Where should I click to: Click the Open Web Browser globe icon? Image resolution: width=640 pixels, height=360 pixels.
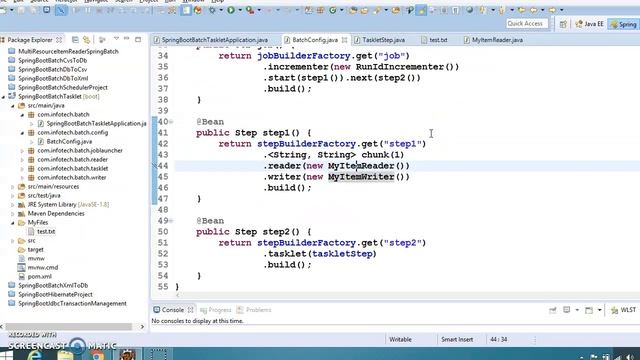pos(470,10)
